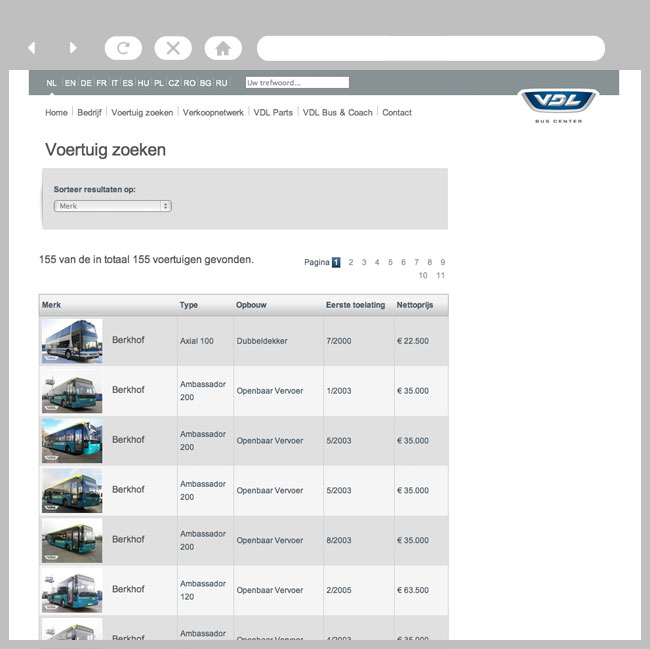Screen dimensions: 650x649
Task: Click the 'Dubbeldekker' cell
Action: (x=262, y=341)
